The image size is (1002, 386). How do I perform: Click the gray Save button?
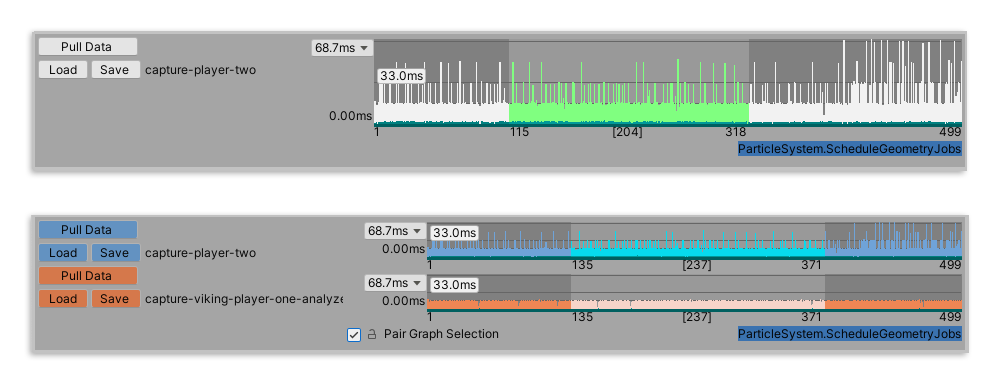tap(115, 70)
